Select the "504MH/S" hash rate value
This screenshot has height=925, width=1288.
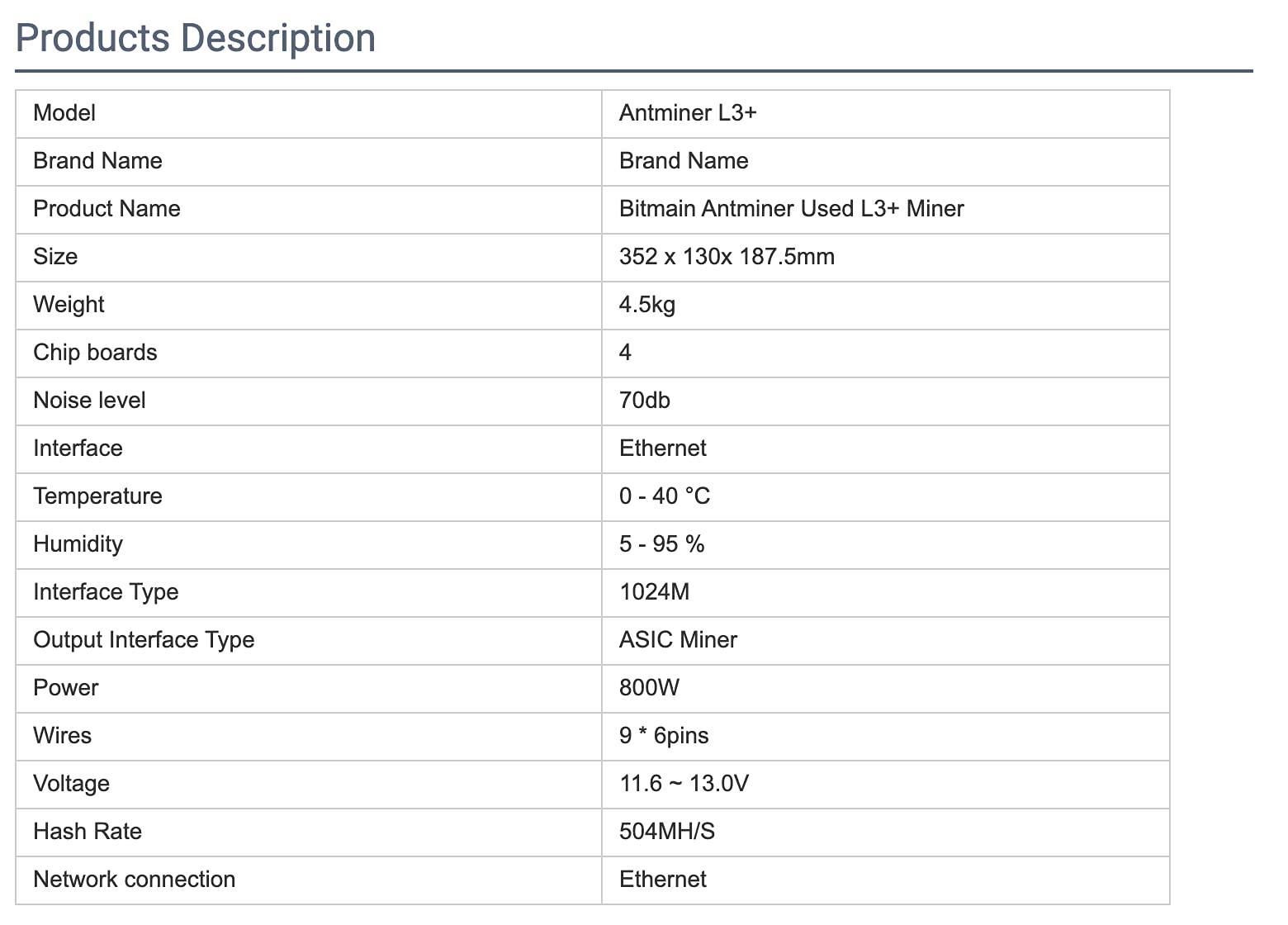[x=666, y=832]
